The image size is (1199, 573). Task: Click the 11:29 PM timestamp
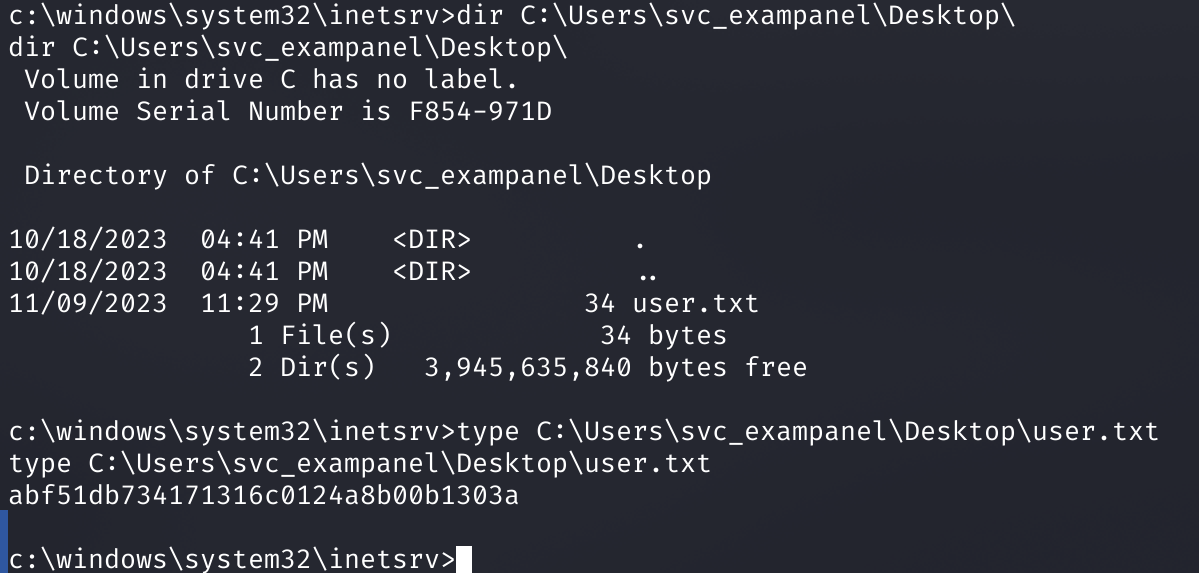[x=265, y=304]
